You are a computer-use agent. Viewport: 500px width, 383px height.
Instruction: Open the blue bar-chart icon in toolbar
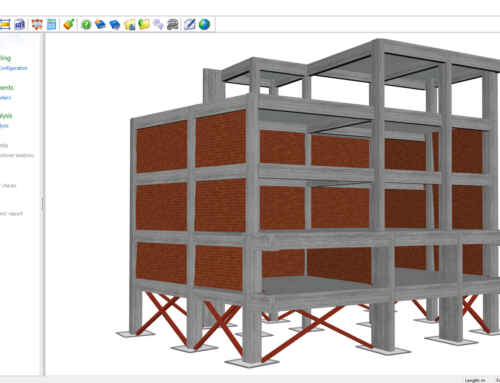pos(20,24)
